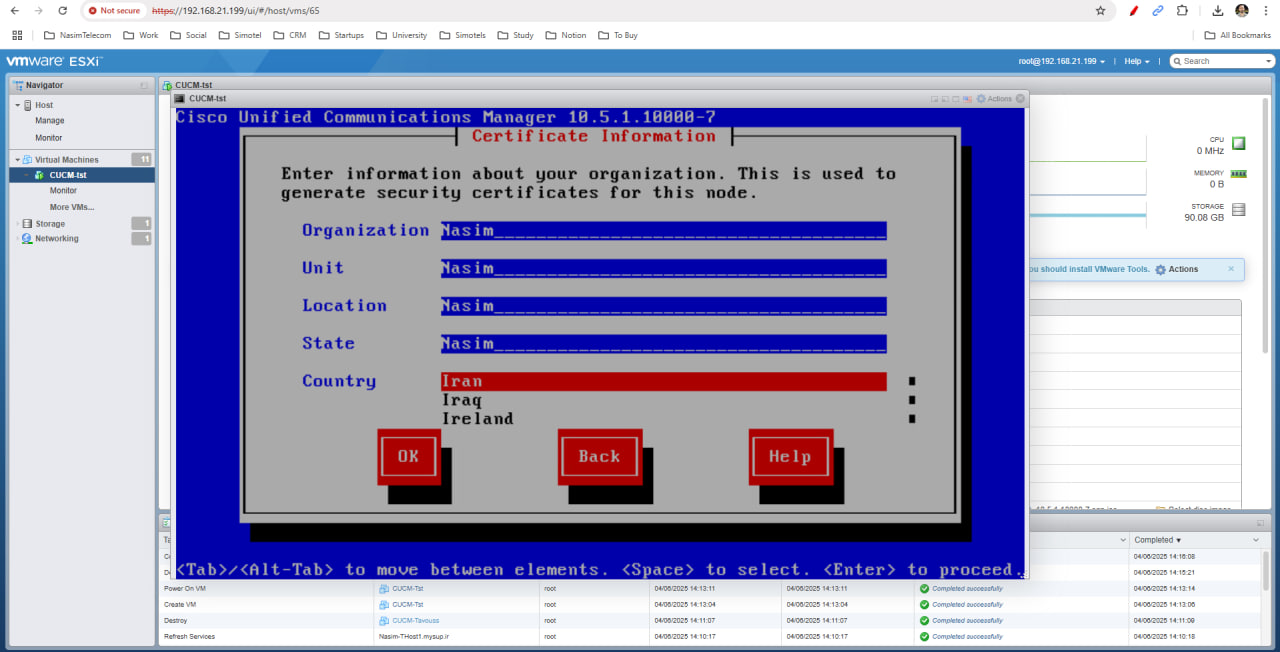The width and height of the screenshot is (1280, 652).
Task: Click the Organization input field
Action: click(664, 231)
